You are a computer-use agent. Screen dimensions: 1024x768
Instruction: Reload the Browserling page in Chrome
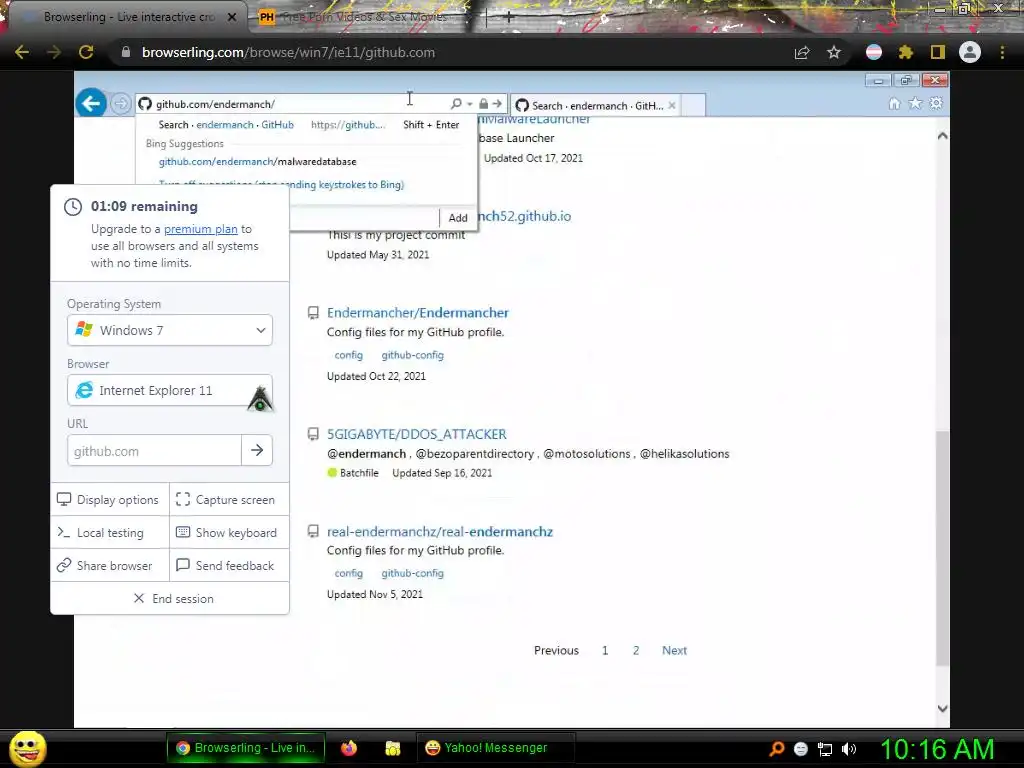[x=86, y=52]
